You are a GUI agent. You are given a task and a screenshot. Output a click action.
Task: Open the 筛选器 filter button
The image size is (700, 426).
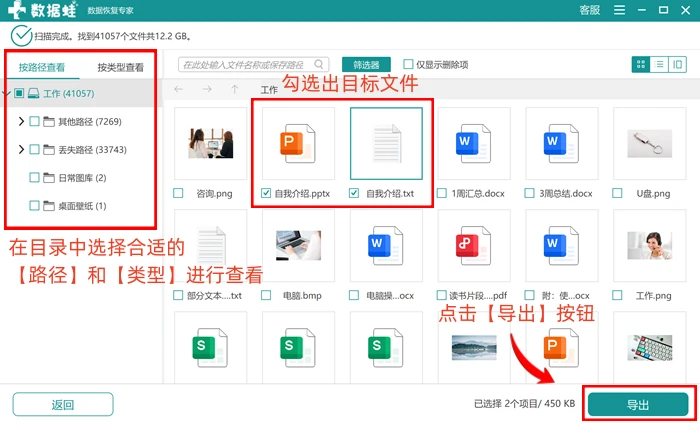pyautogui.click(x=366, y=65)
